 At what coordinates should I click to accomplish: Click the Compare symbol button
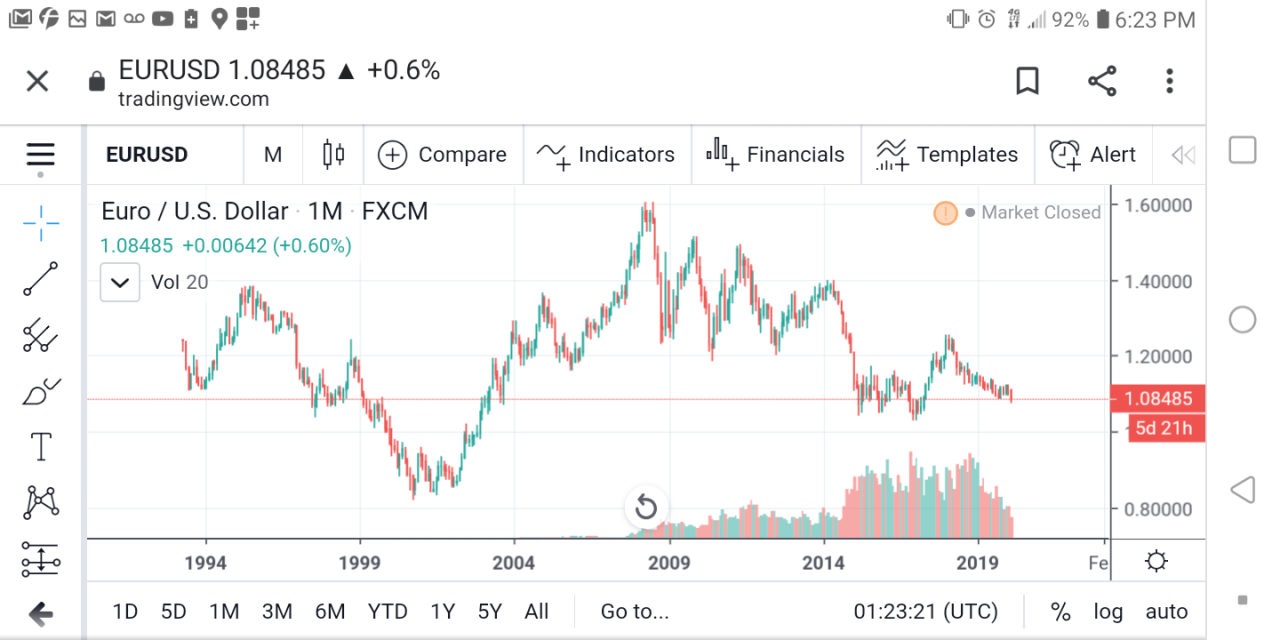442,154
